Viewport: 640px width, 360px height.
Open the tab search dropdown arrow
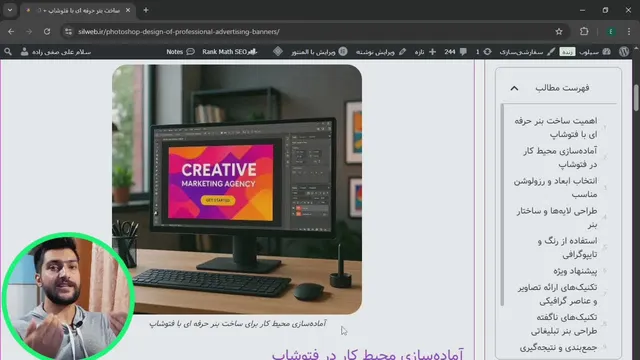coord(10,10)
